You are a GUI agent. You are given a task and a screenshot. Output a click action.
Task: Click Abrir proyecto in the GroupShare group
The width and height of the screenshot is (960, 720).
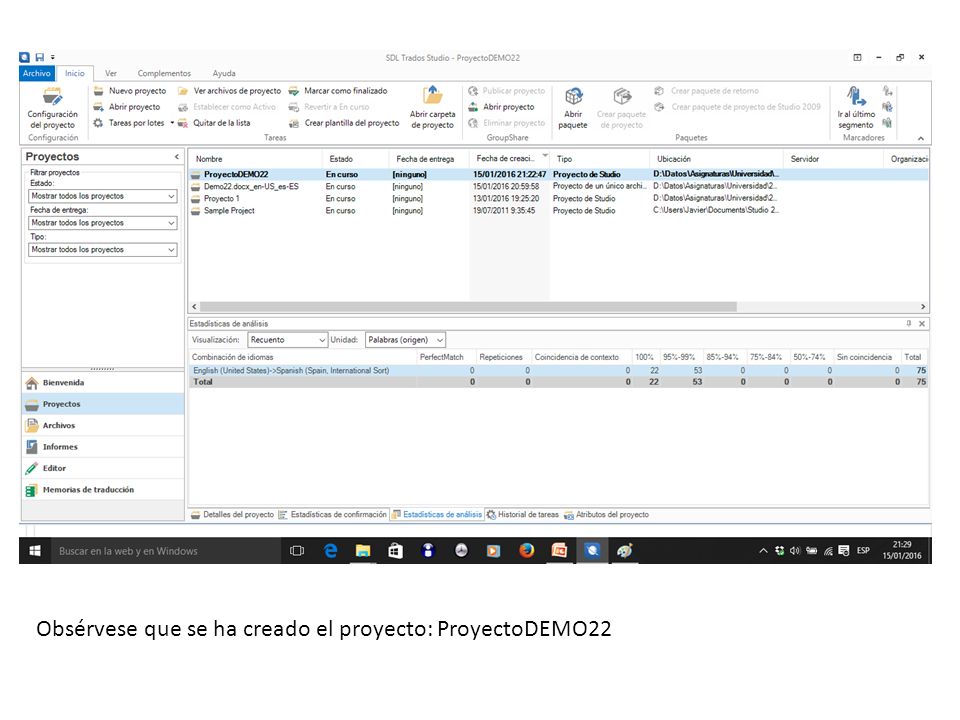501,107
